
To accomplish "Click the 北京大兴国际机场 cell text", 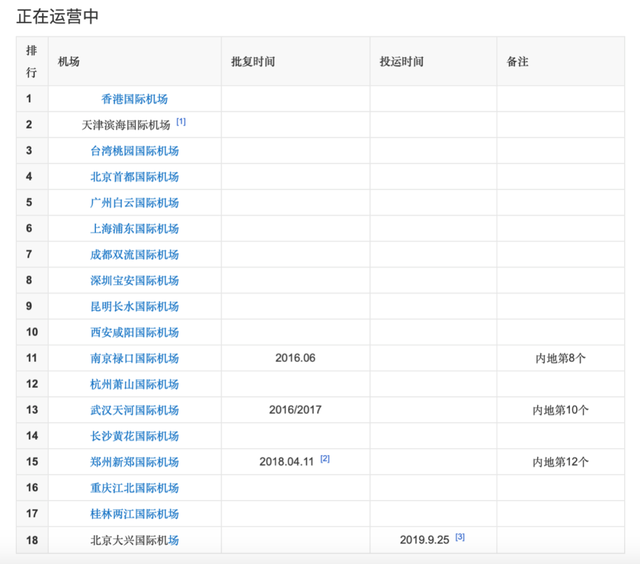I will tap(134, 540).
